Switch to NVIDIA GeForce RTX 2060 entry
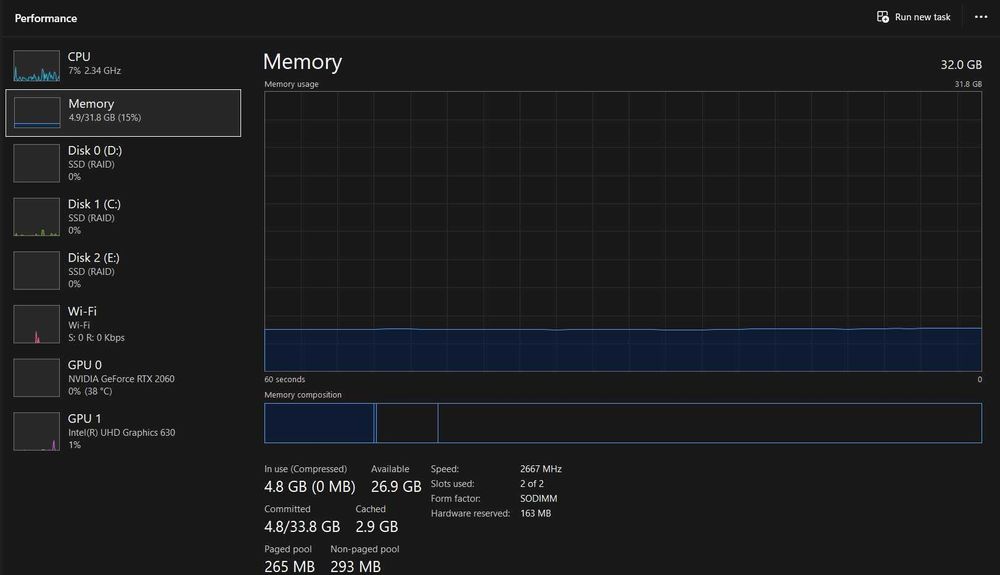This screenshot has width=1000, height=575. (x=121, y=379)
